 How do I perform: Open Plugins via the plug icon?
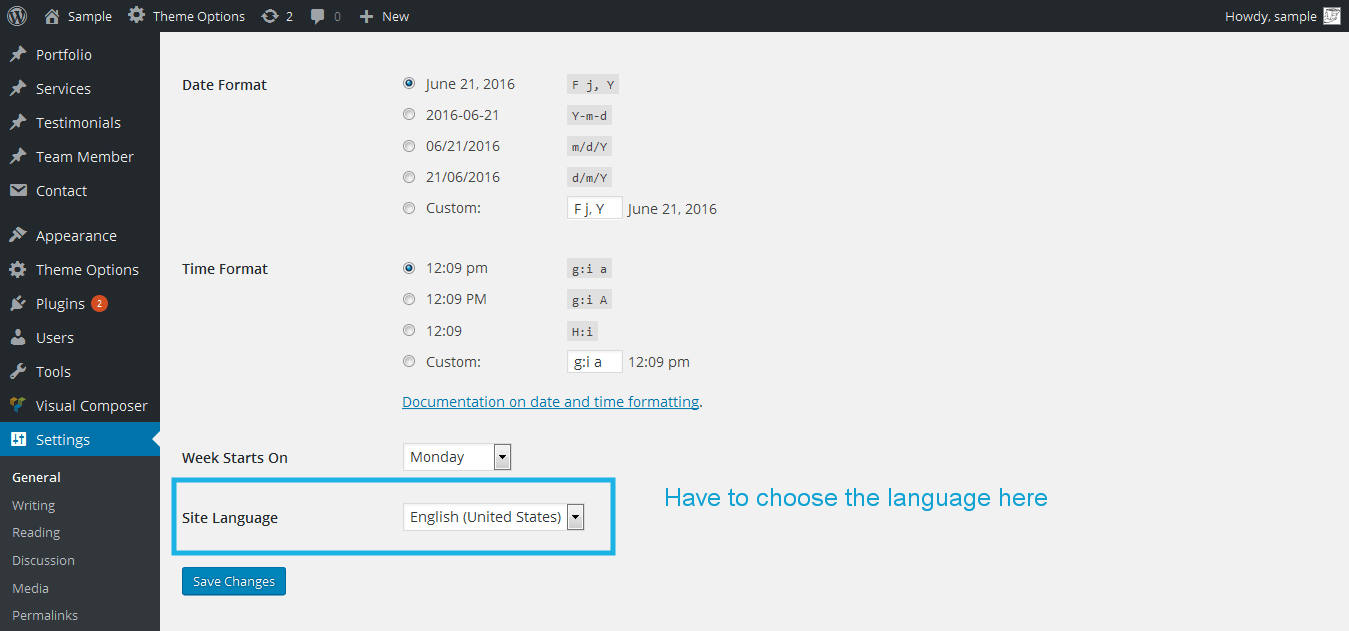pos(18,303)
